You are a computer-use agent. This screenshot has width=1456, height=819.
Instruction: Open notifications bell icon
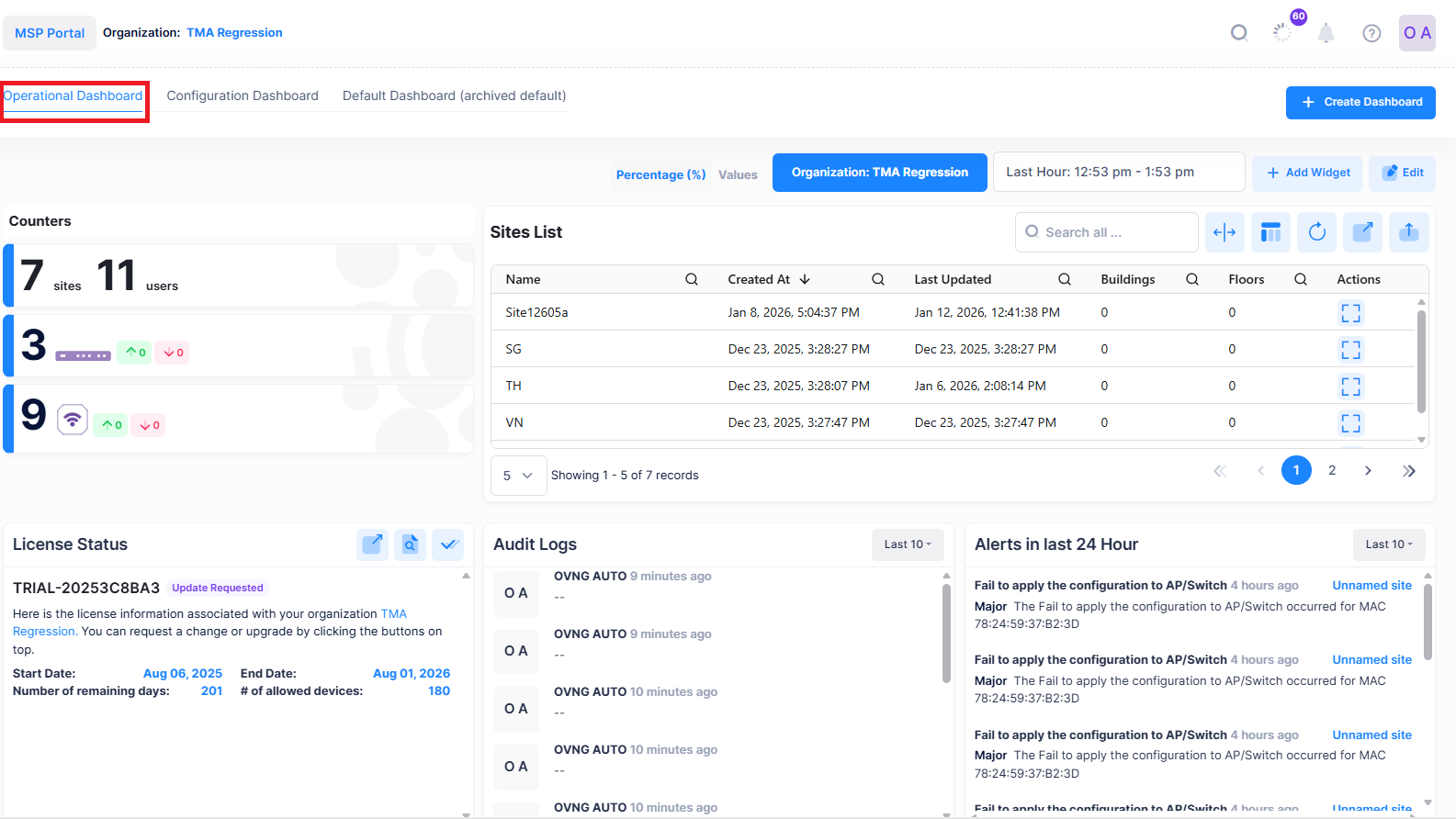pyautogui.click(x=1326, y=33)
